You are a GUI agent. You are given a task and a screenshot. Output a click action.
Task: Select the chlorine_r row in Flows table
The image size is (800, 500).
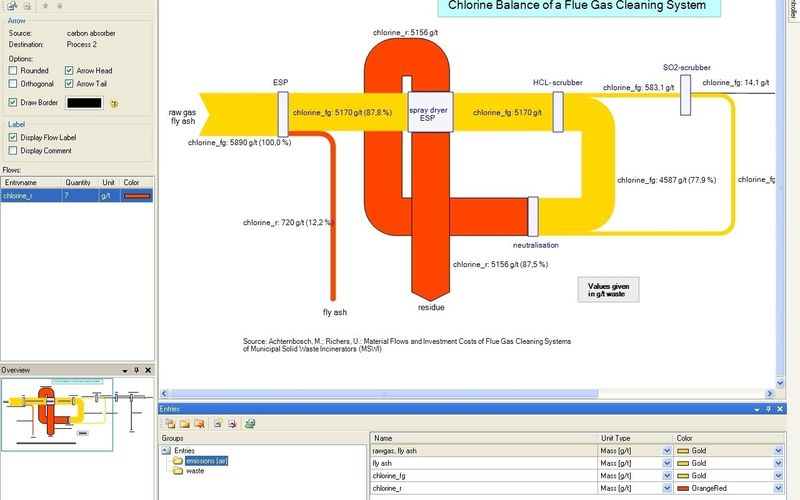pyautogui.click(x=77, y=196)
